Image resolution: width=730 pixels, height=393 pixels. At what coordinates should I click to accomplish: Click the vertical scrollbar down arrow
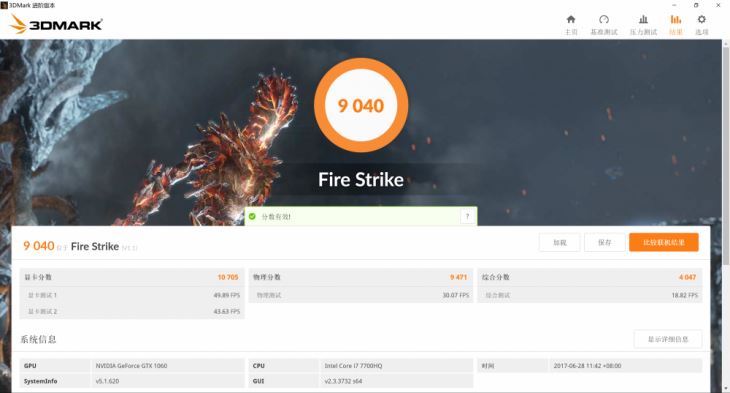[x=726, y=389]
